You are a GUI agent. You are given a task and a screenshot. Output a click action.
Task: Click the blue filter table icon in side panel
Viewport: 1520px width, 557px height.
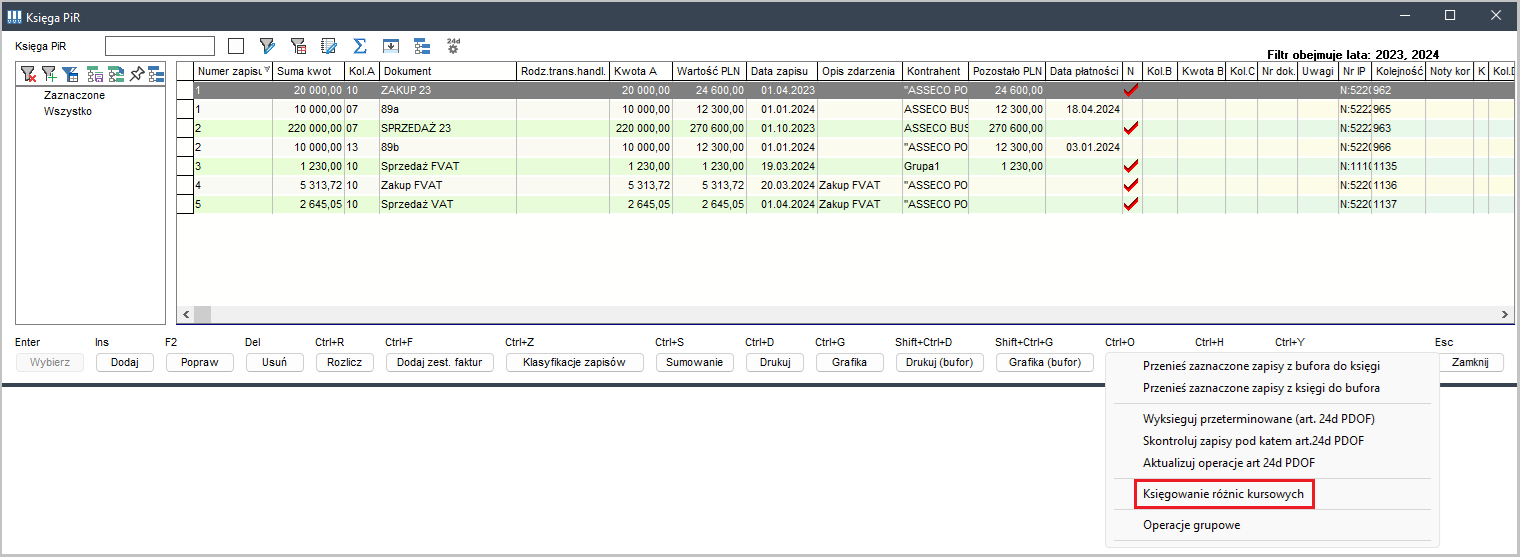70,73
